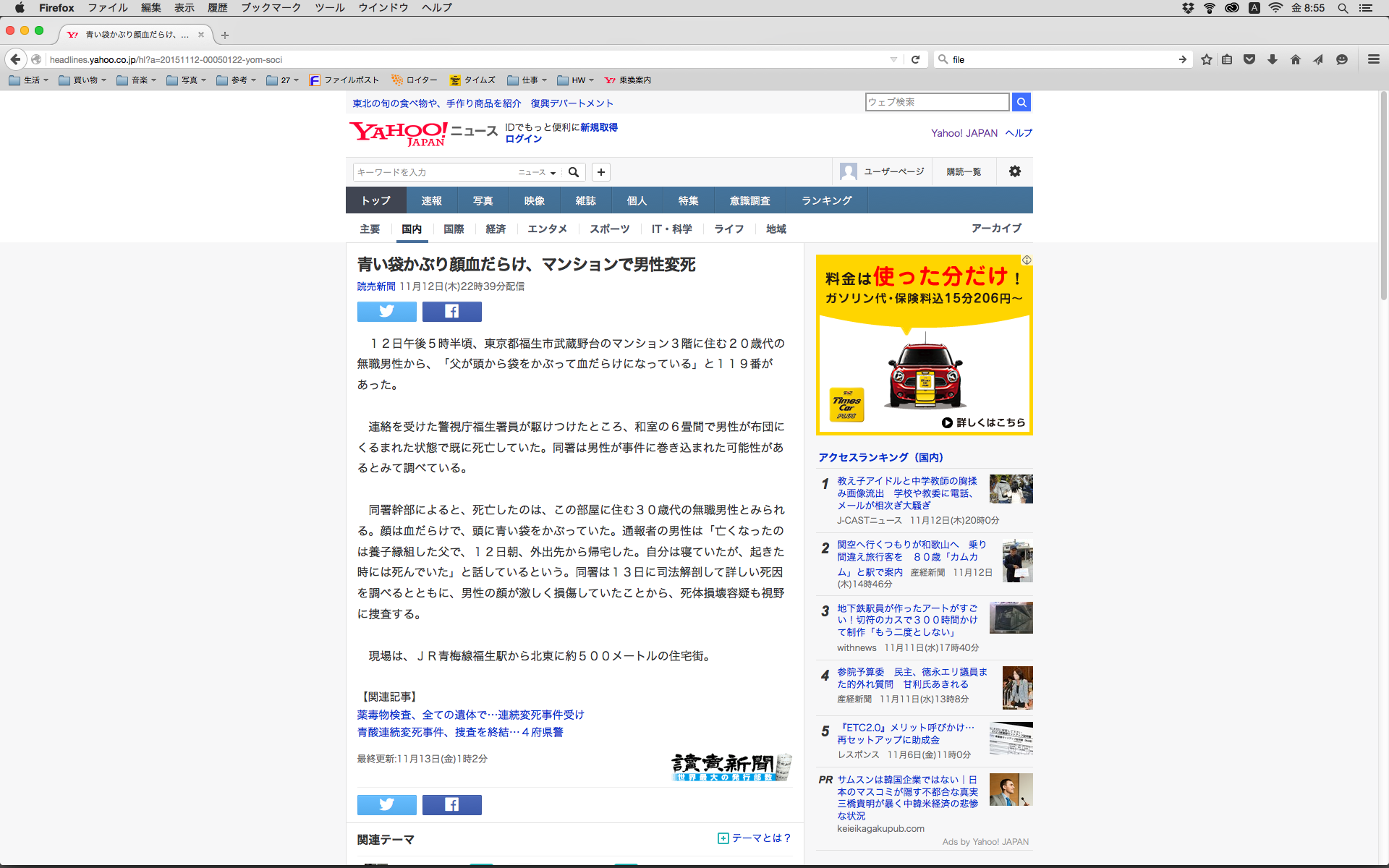Click the Yahoo settings gear icon

(1014, 171)
